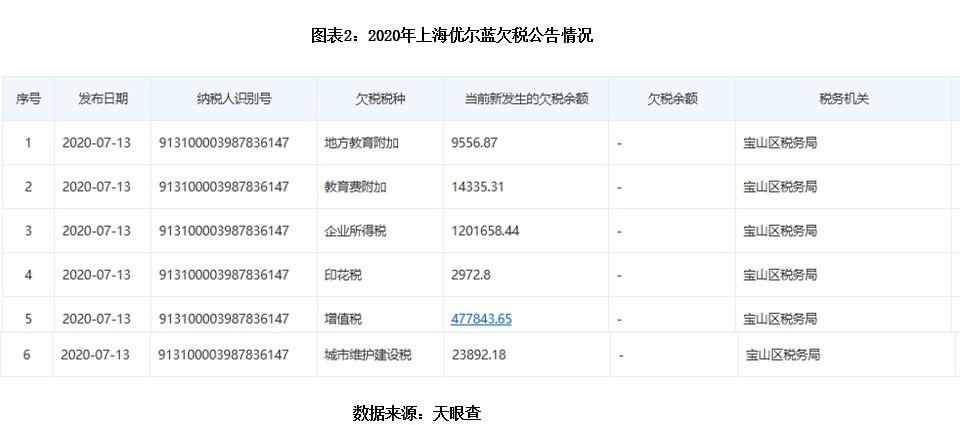This screenshot has height=425, width=960.
Task: Select the 企业所得税 tax type cell
Action: point(355,231)
